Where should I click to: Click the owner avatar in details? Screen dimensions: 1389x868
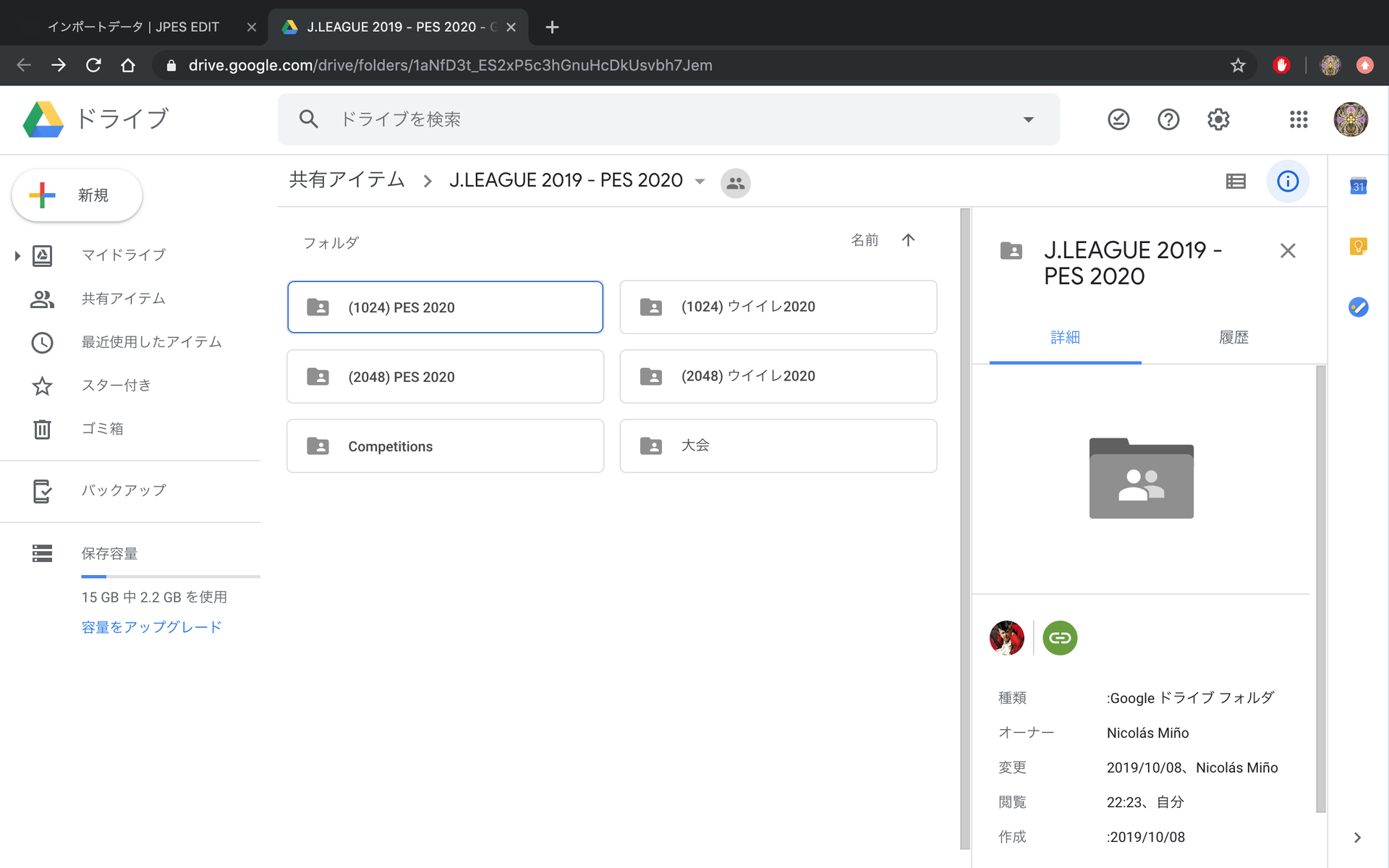point(1007,638)
